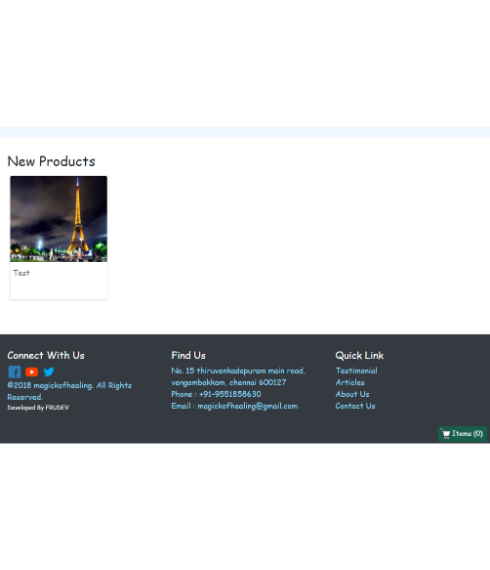Go to the Testimonial quick link
The height and width of the screenshot is (570, 490).
tap(356, 370)
